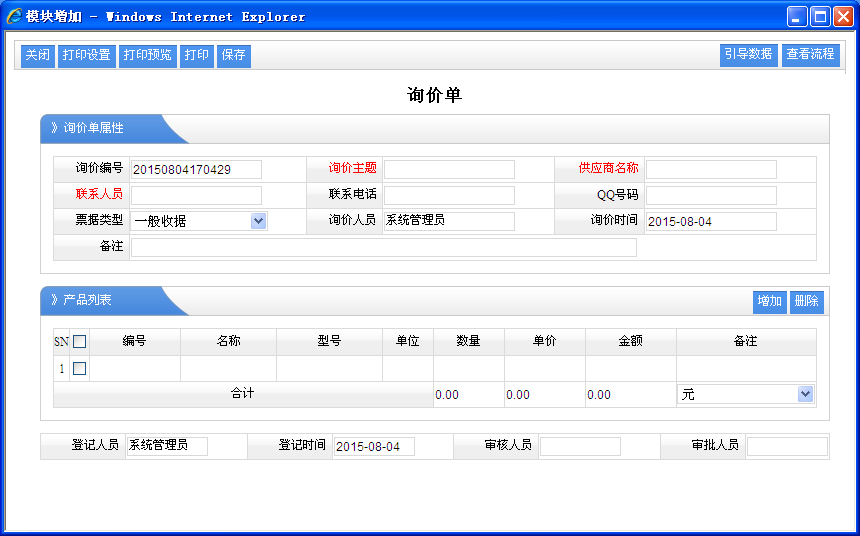Viewport: 860px width, 536px height.
Task: Click the 备注 remarks text field
Action: (383, 247)
